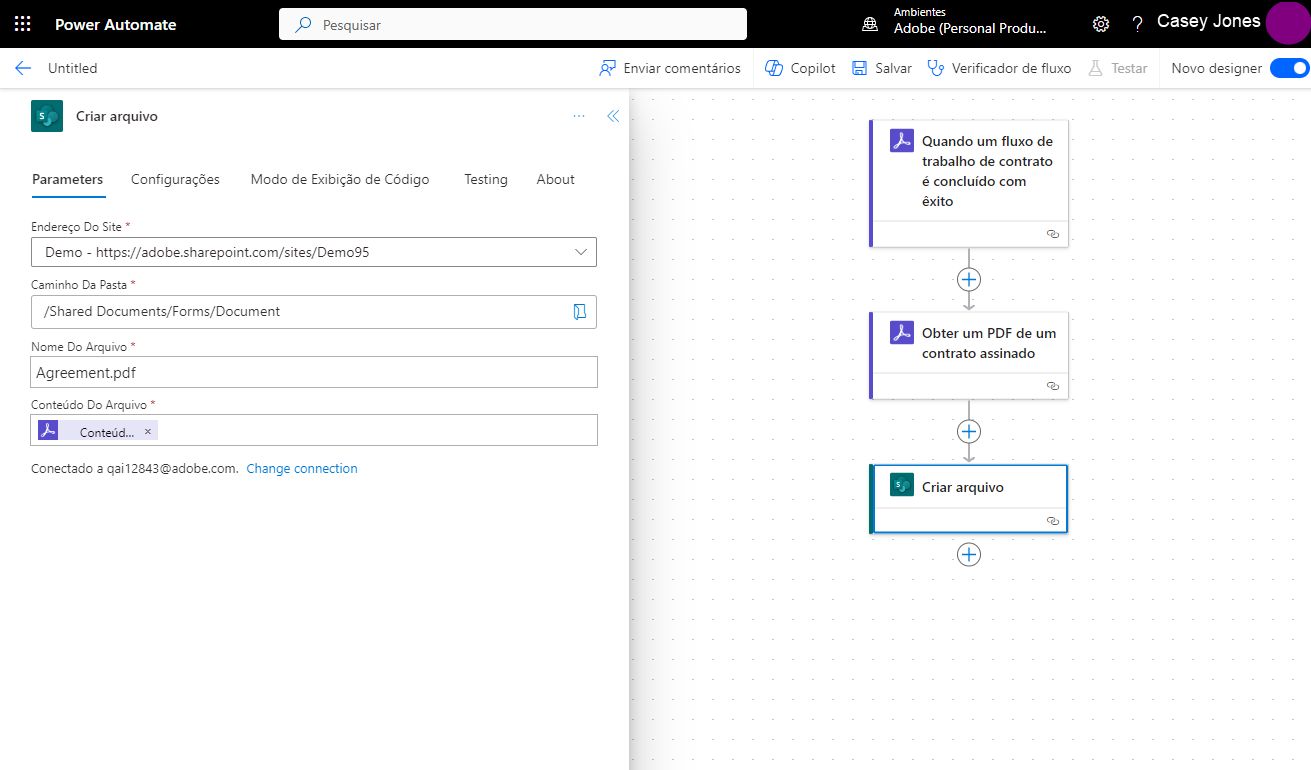Image resolution: width=1311 pixels, height=770 pixels.
Task: Open the About tab
Action: coord(555,179)
